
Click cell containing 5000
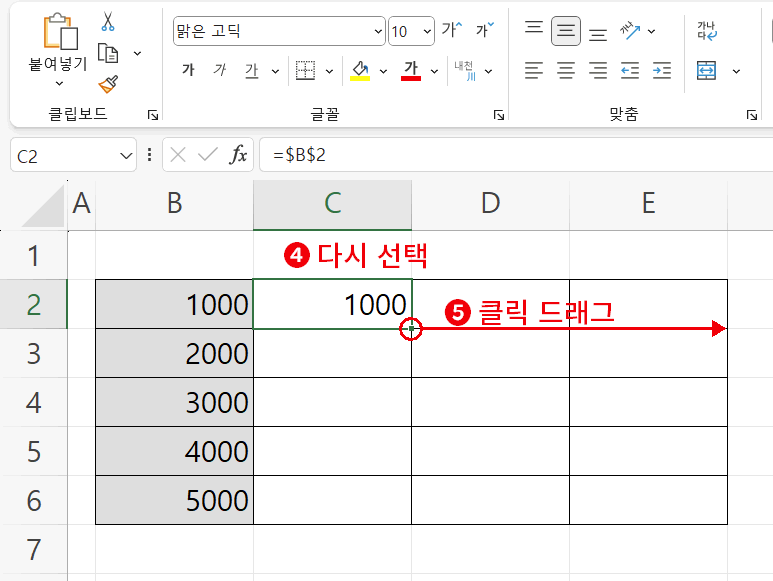175,500
